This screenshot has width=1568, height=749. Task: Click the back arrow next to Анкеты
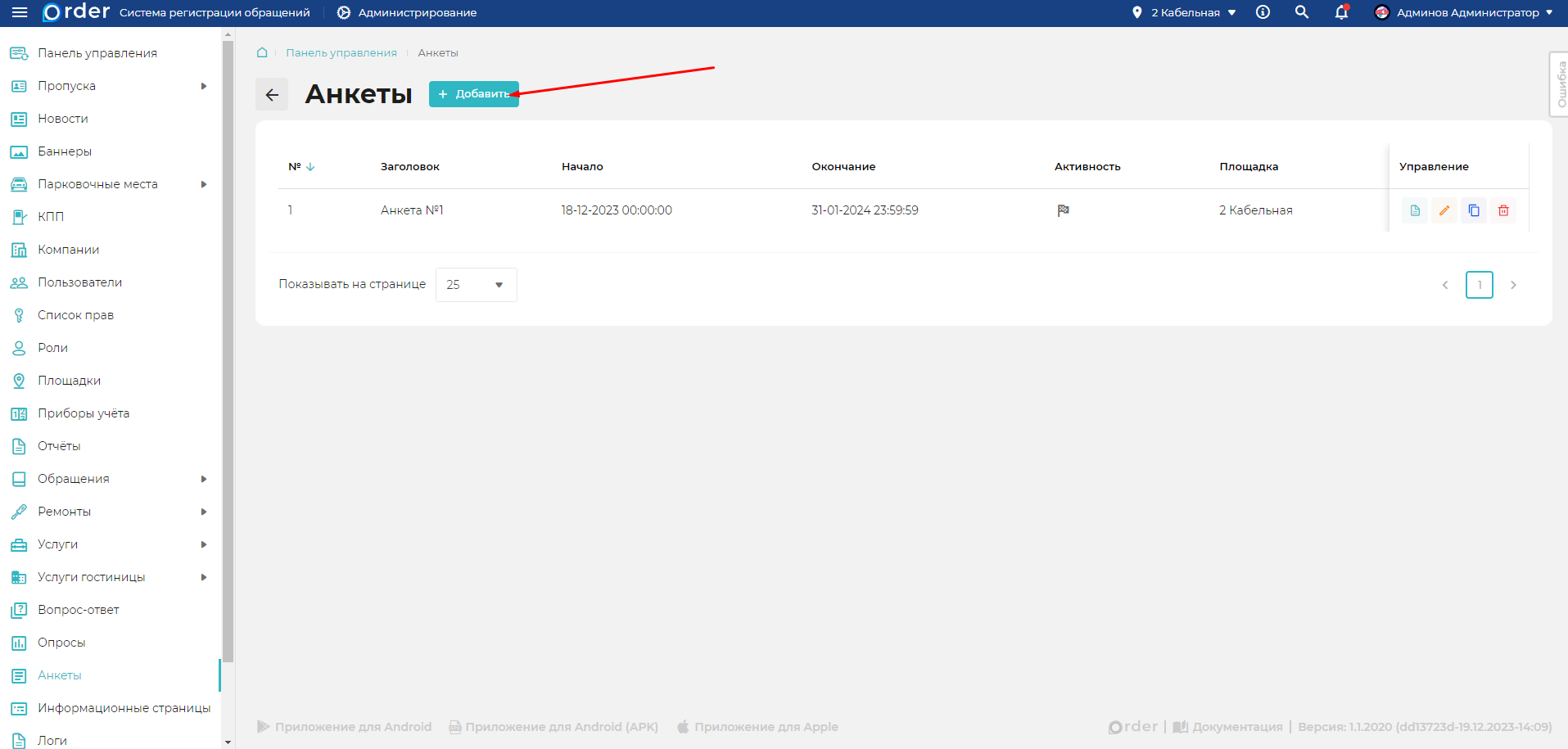272,94
